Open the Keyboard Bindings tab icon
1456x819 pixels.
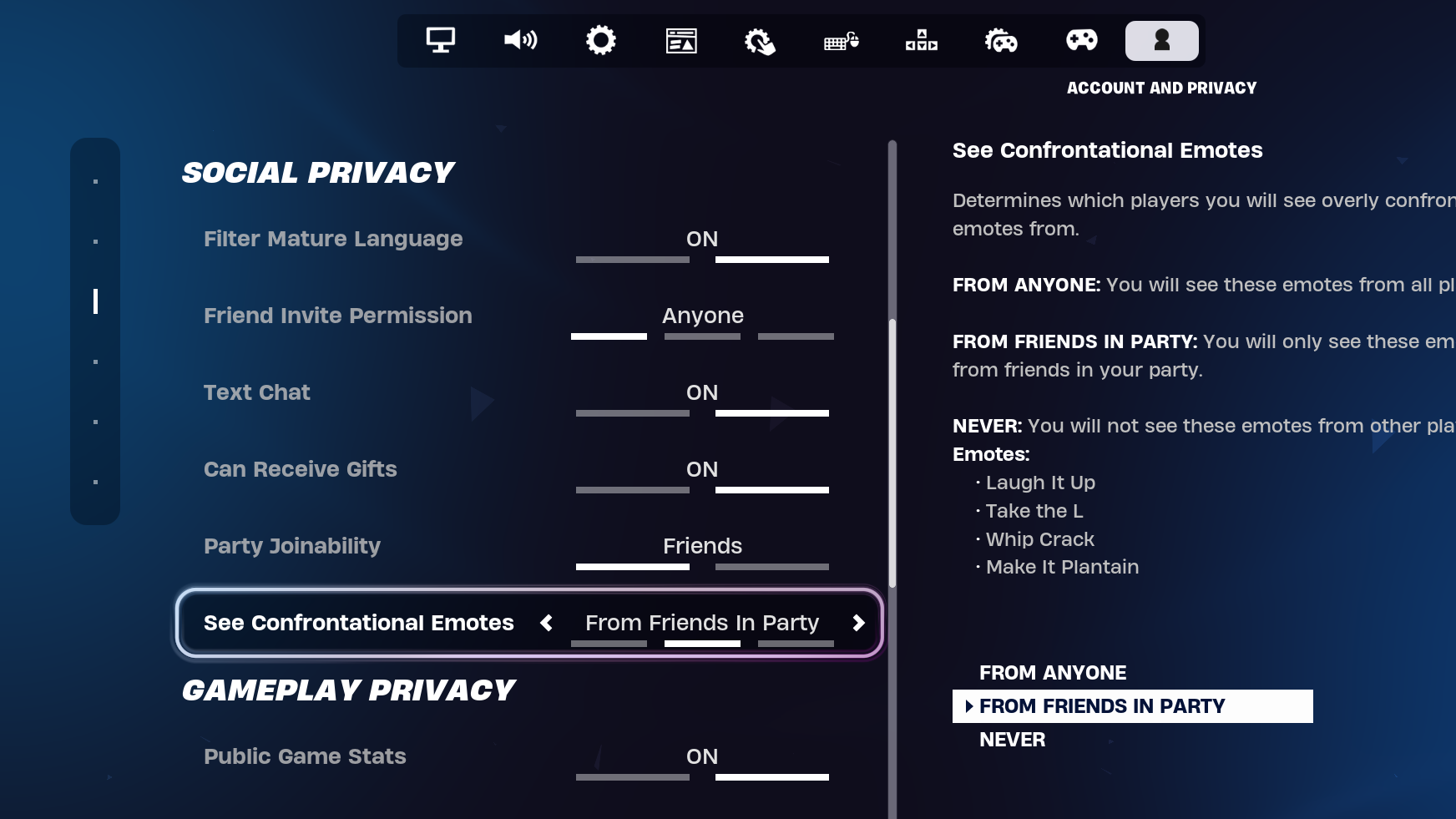coord(921,40)
